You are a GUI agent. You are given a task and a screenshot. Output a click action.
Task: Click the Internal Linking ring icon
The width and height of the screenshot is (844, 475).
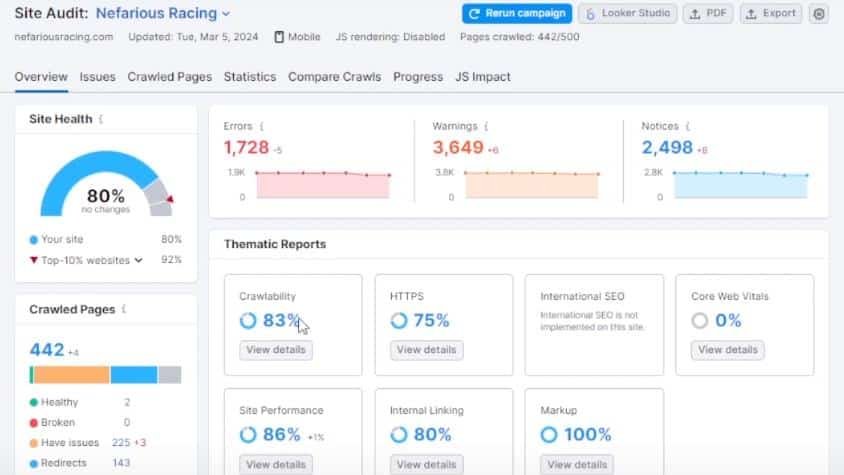[399, 435]
